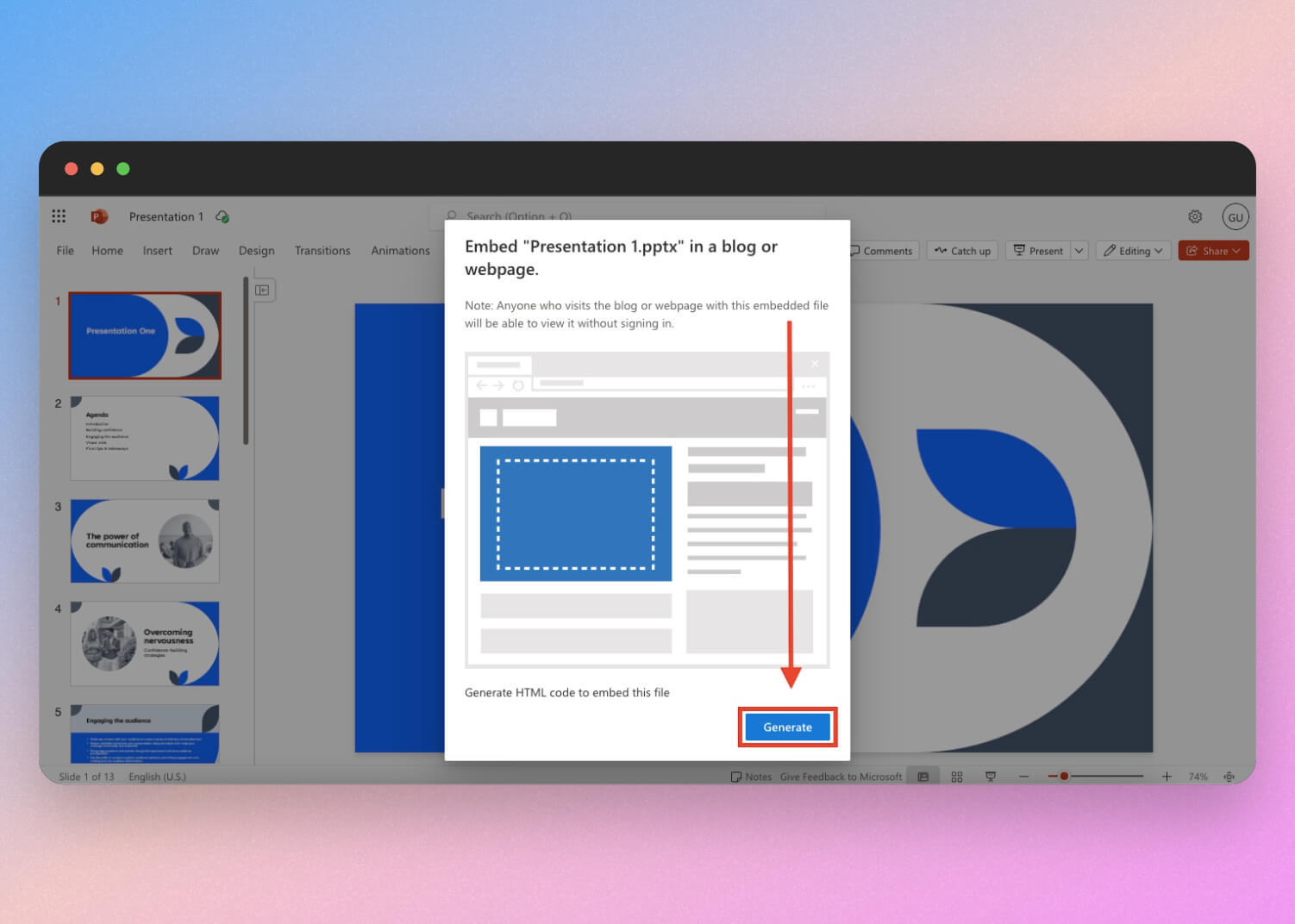1295x924 pixels.
Task: Open PowerPoint Settings gear
Action: pos(1195,216)
